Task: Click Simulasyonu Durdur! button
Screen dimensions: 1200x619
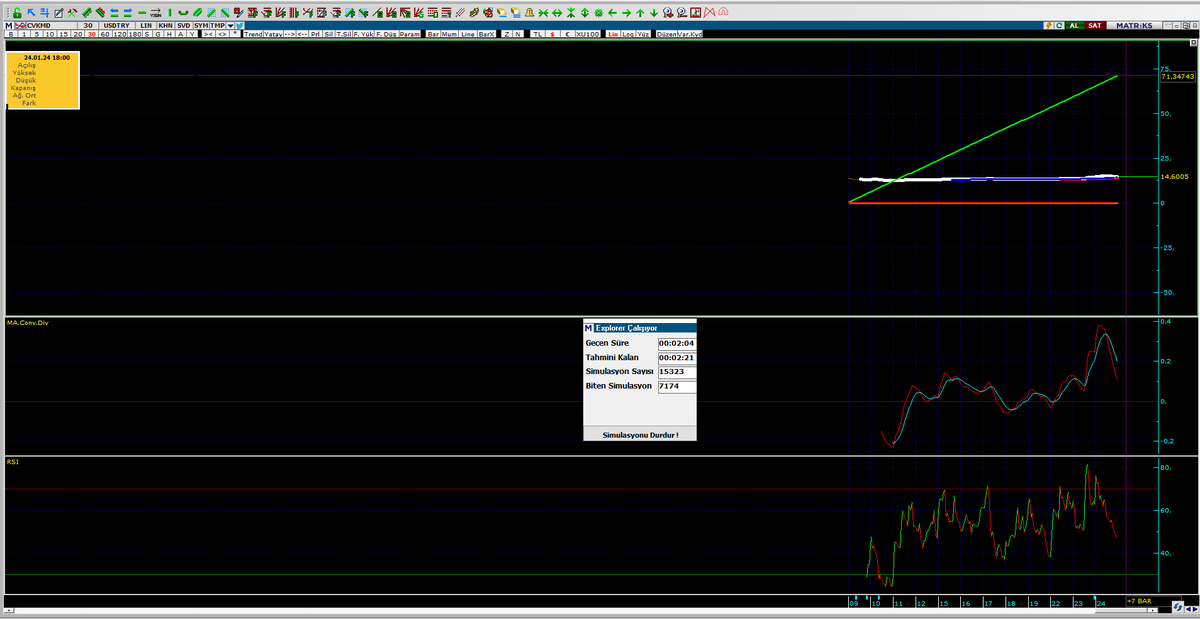Action: 639,435
